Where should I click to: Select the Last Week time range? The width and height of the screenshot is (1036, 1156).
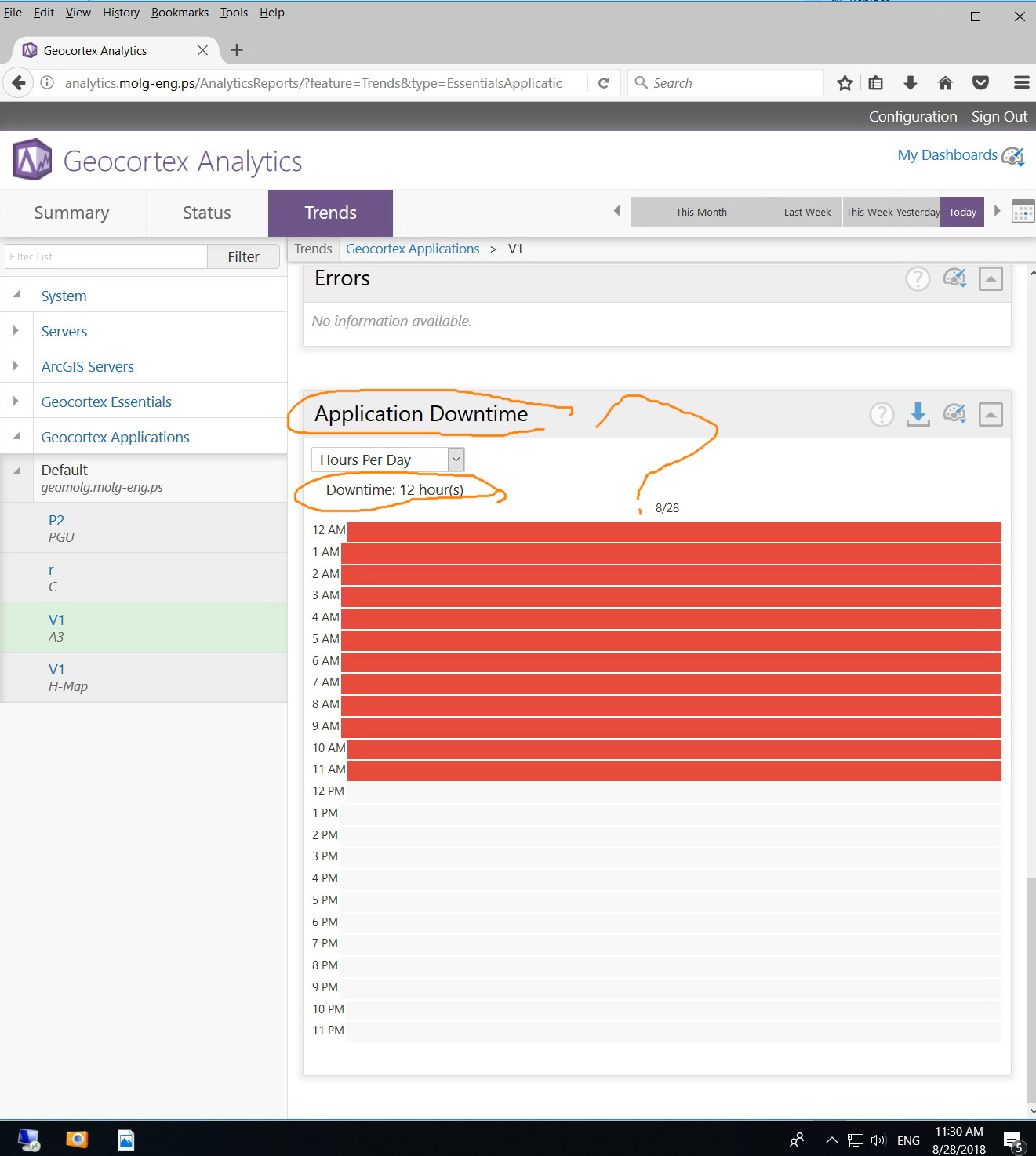(807, 212)
